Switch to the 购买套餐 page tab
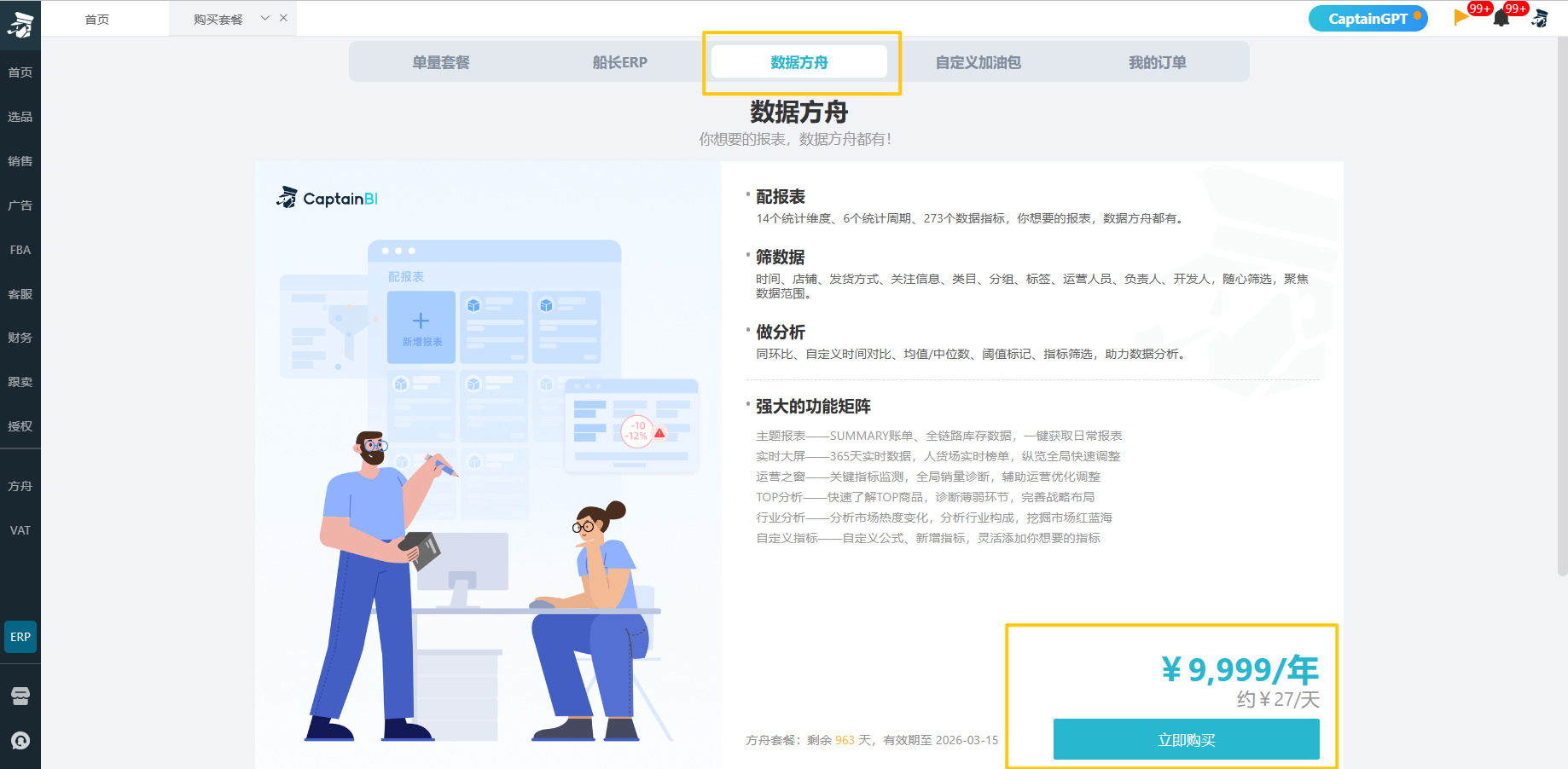Image resolution: width=1568 pixels, height=769 pixels. pos(218,19)
